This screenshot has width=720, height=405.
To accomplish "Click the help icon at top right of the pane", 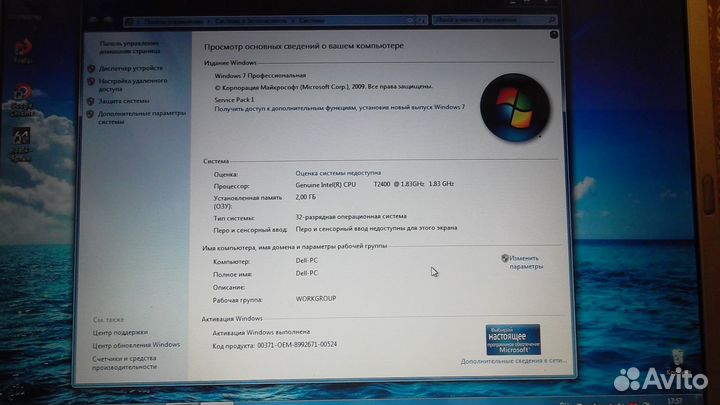I will pos(554,34).
